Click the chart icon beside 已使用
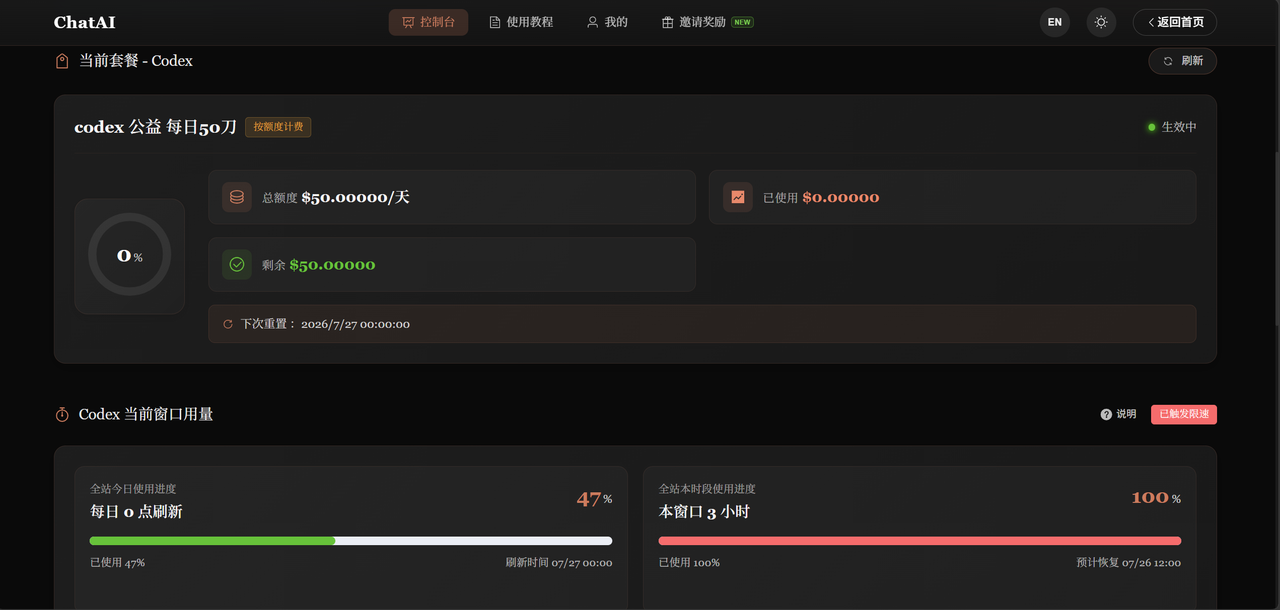The image size is (1280, 610). click(x=738, y=197)
